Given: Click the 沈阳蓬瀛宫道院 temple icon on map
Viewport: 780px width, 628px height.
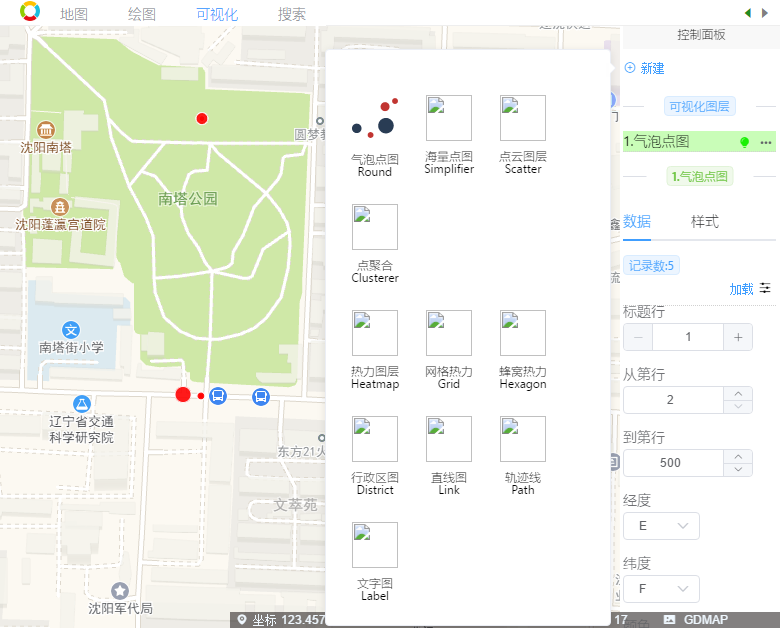Looking at the screenshot, I should coord(60,207).
